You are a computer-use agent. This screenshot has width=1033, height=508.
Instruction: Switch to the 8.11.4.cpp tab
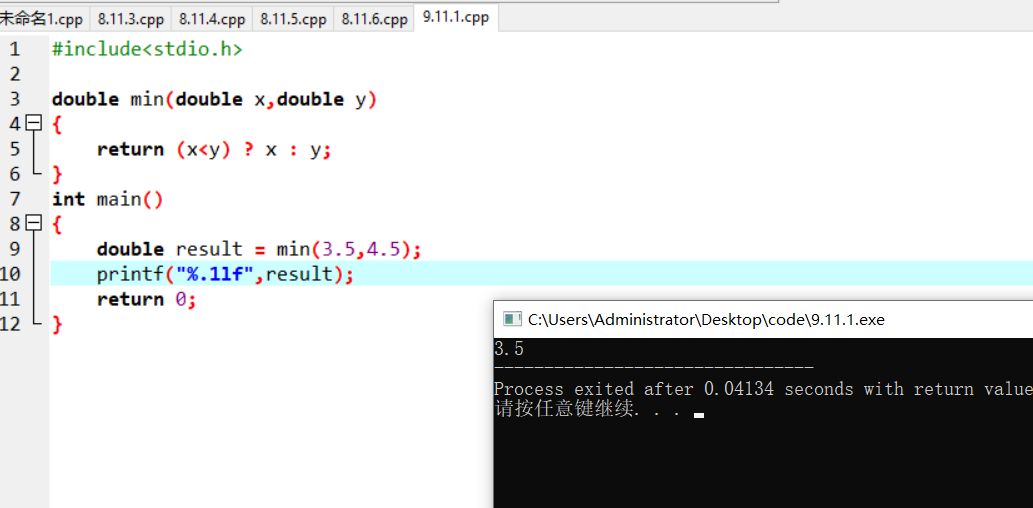click(211, 19)
